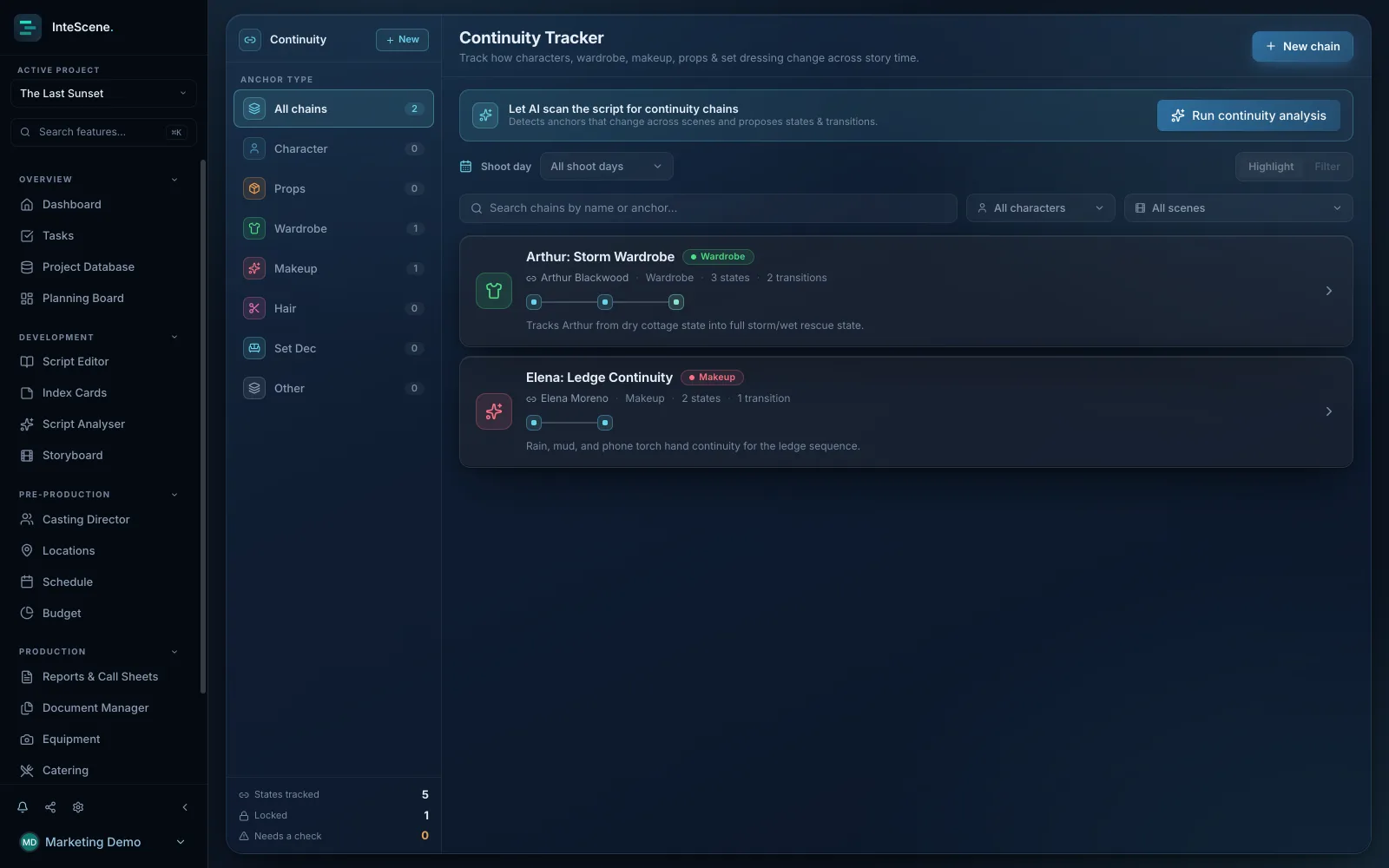The height and width of the screenshot is (868, 1389).
Task: Click the Other layers icon
Action: (254, 388)
